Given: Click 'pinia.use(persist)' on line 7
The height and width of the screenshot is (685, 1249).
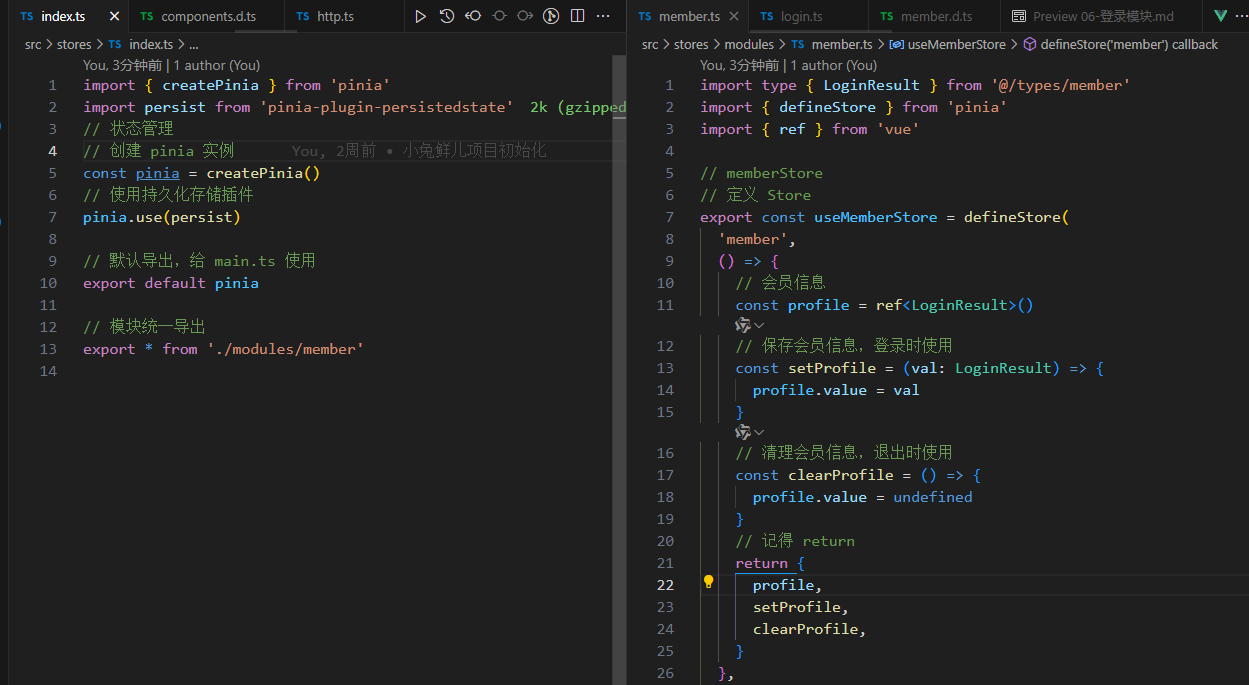Looking at the screenshot, I should tap(162, 217).
